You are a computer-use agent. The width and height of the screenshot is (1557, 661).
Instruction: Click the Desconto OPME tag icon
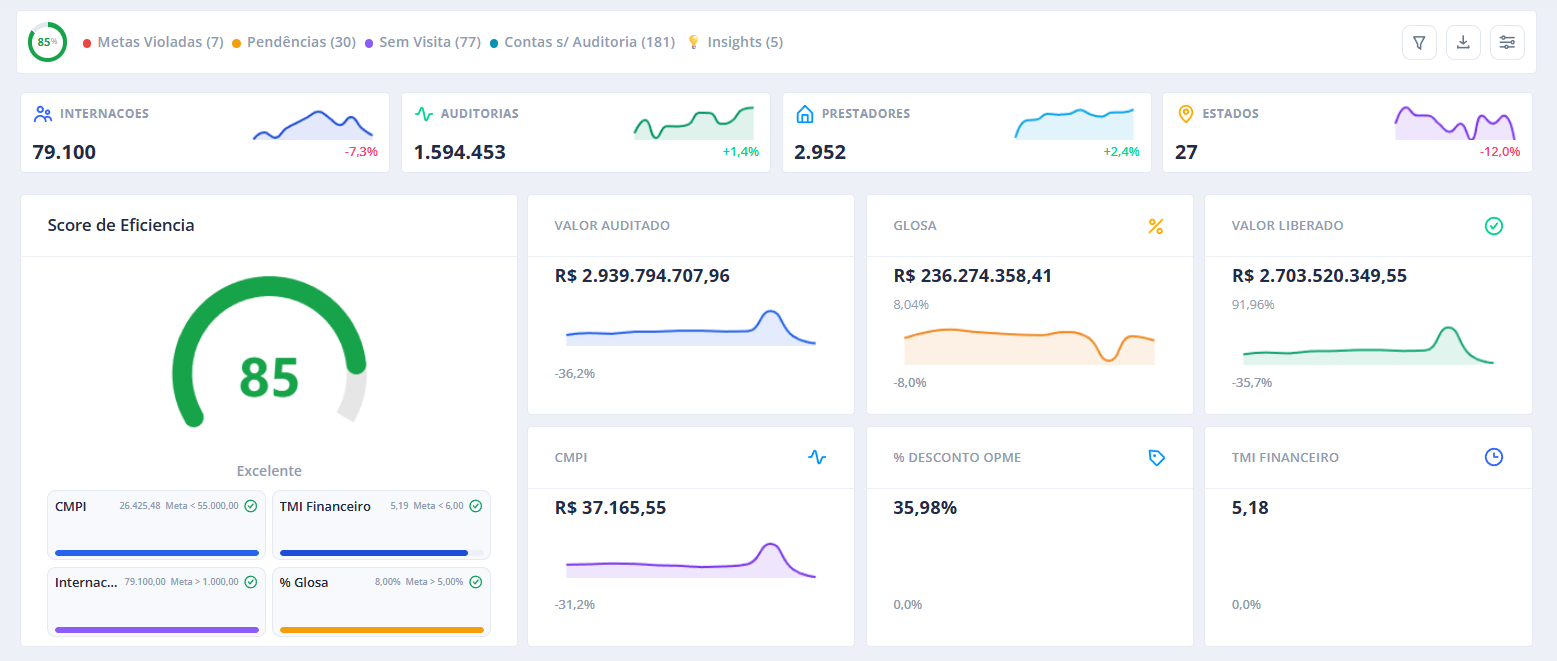1156,457
